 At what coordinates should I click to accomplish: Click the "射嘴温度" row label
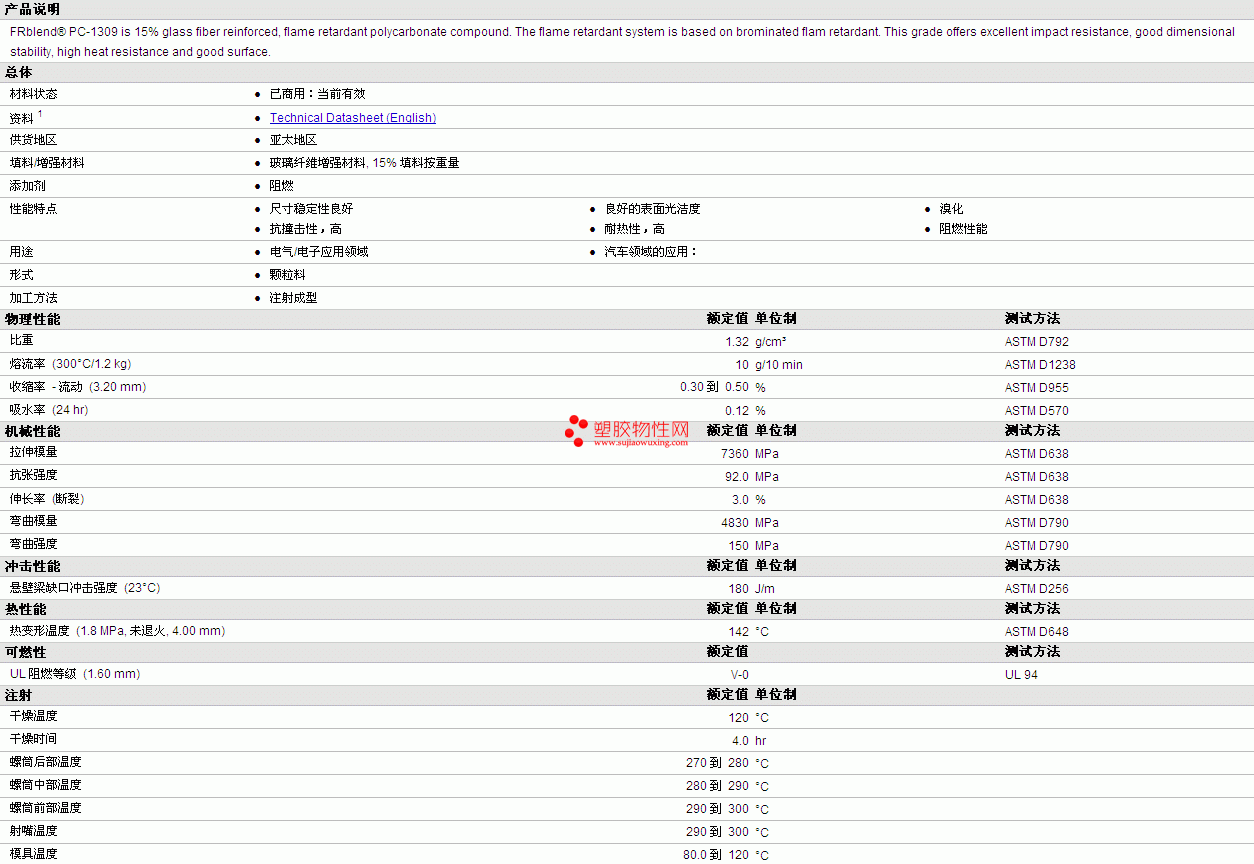(34, 831)
